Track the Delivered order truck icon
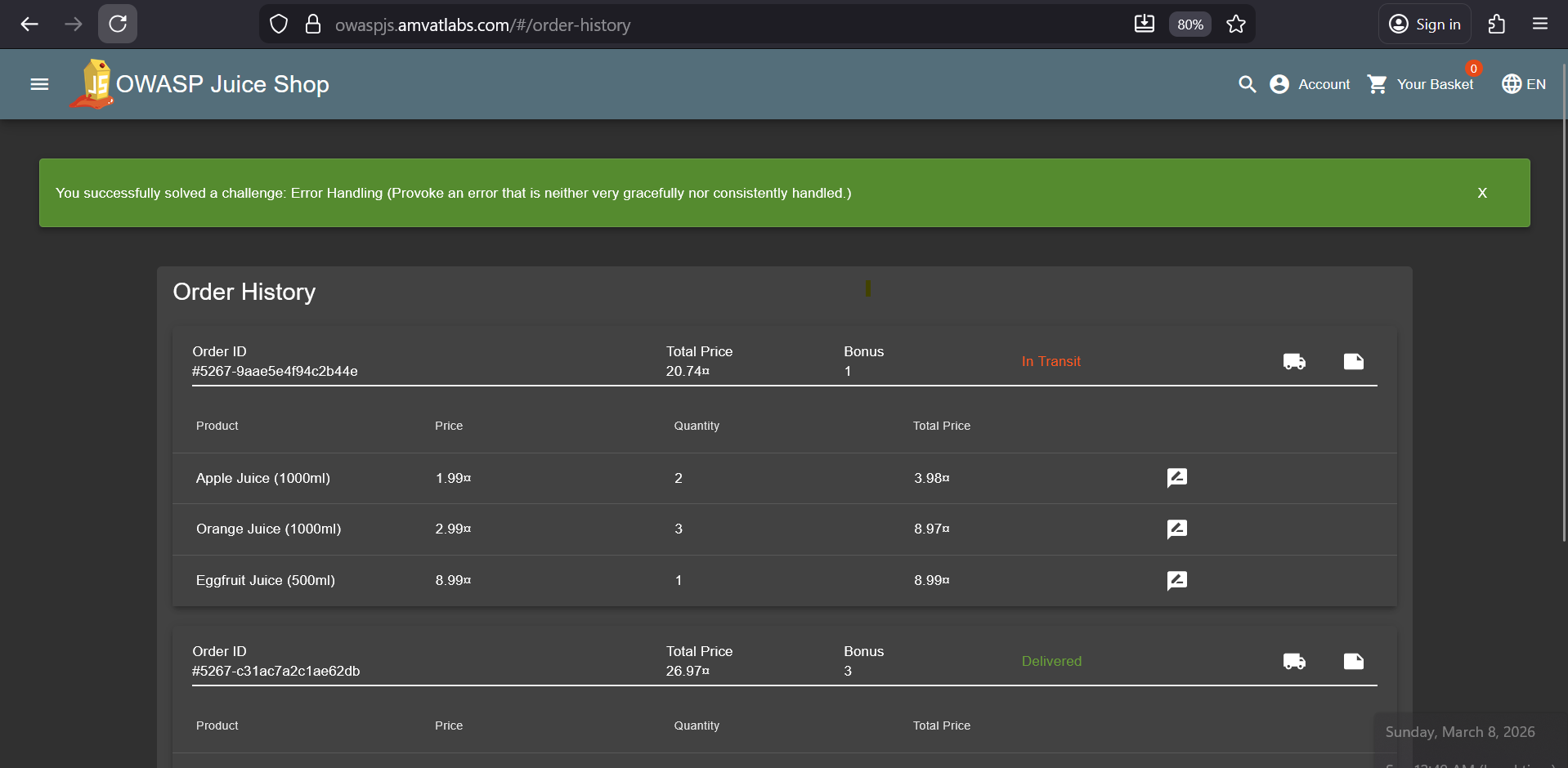1568x768 pixels. coord(1294,661)
